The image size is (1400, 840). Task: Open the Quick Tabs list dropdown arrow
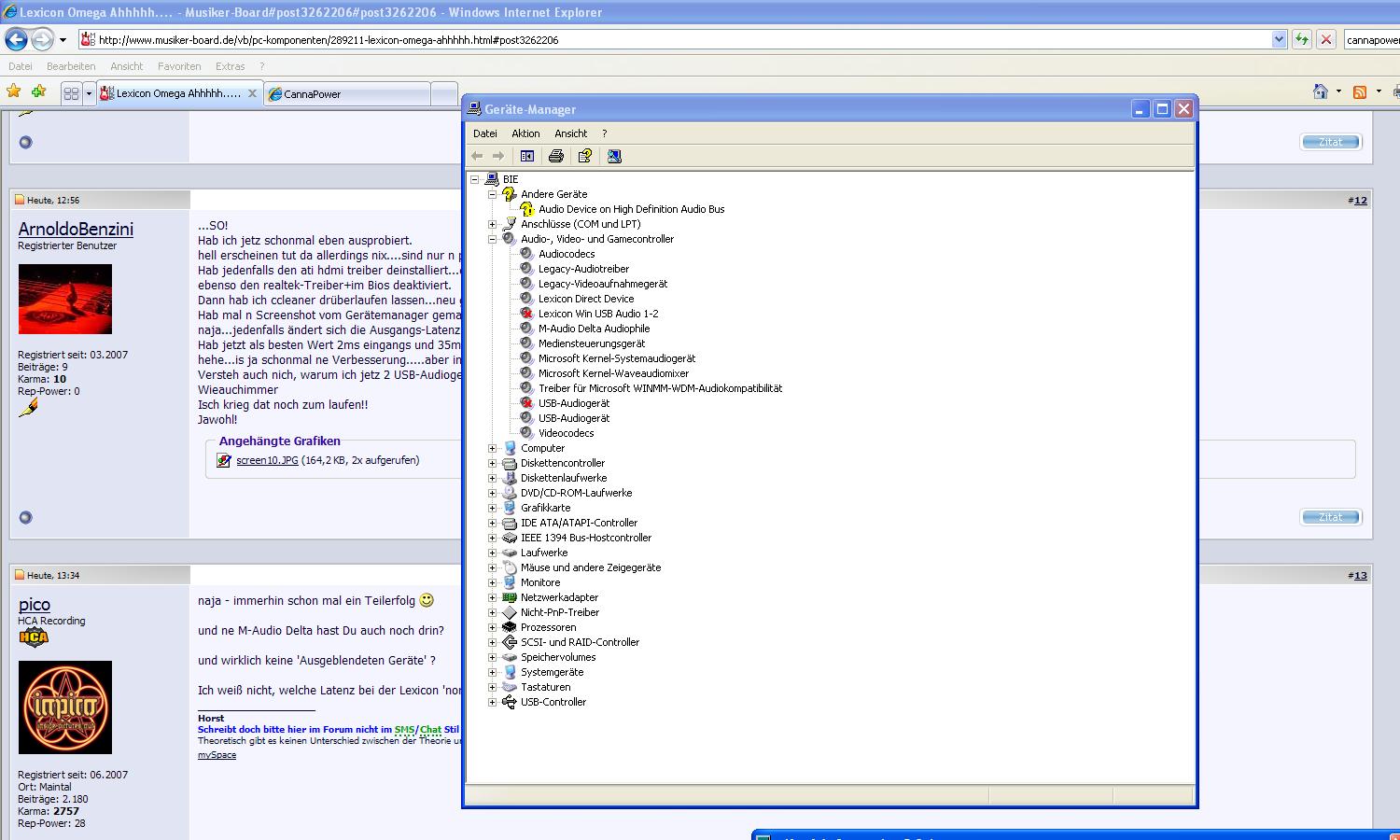(89, 93)
